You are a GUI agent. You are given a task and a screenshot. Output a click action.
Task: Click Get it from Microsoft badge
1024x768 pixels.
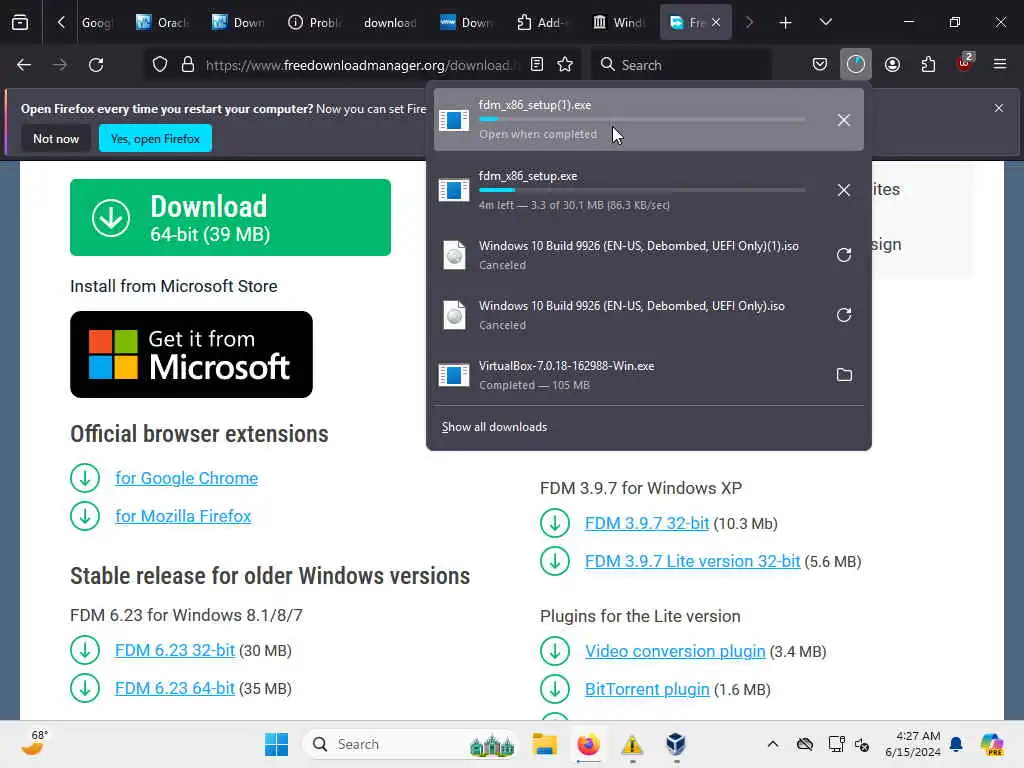click(x=191, y=355)
